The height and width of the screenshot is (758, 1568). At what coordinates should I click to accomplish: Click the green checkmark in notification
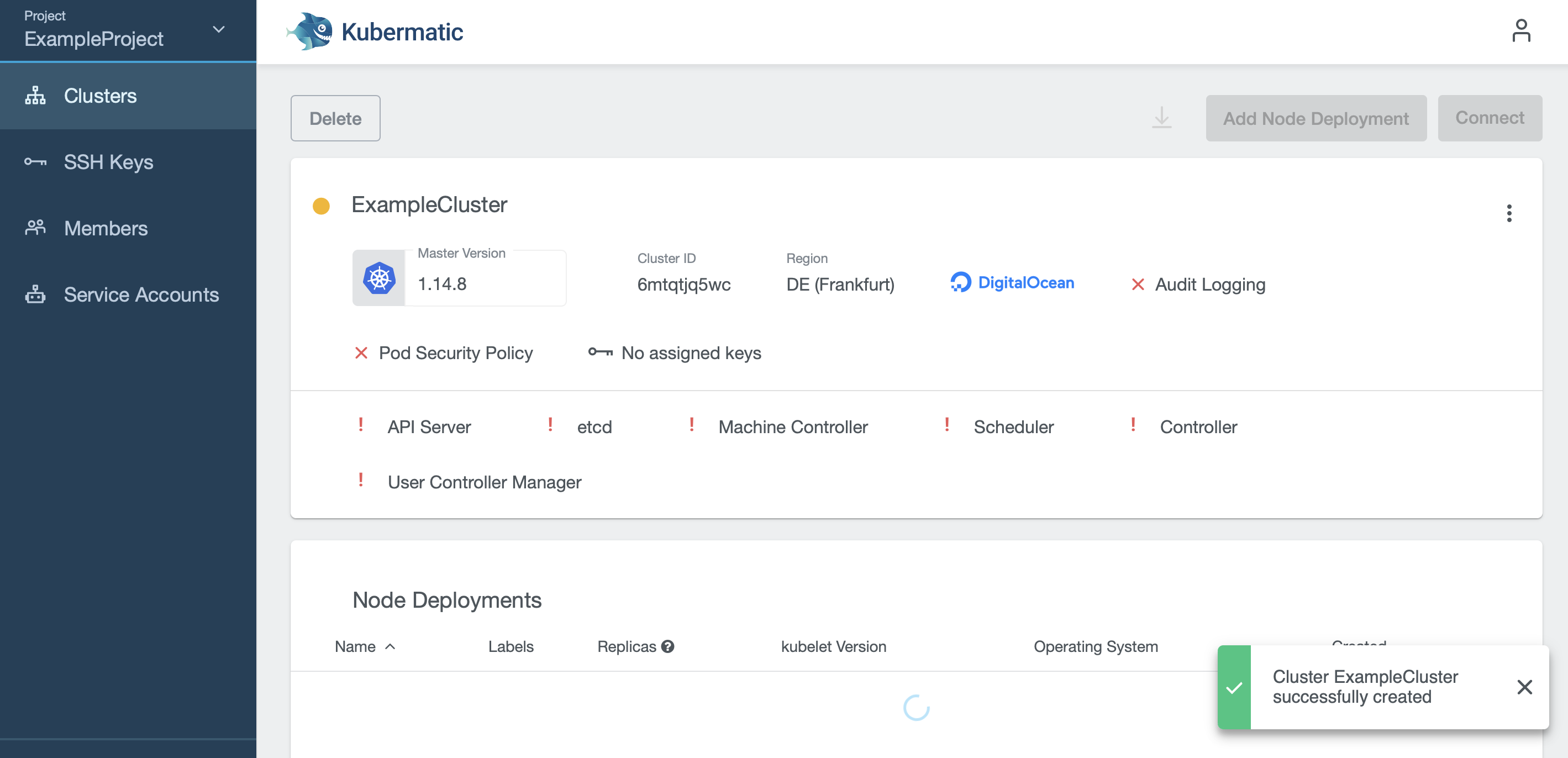1234,688
